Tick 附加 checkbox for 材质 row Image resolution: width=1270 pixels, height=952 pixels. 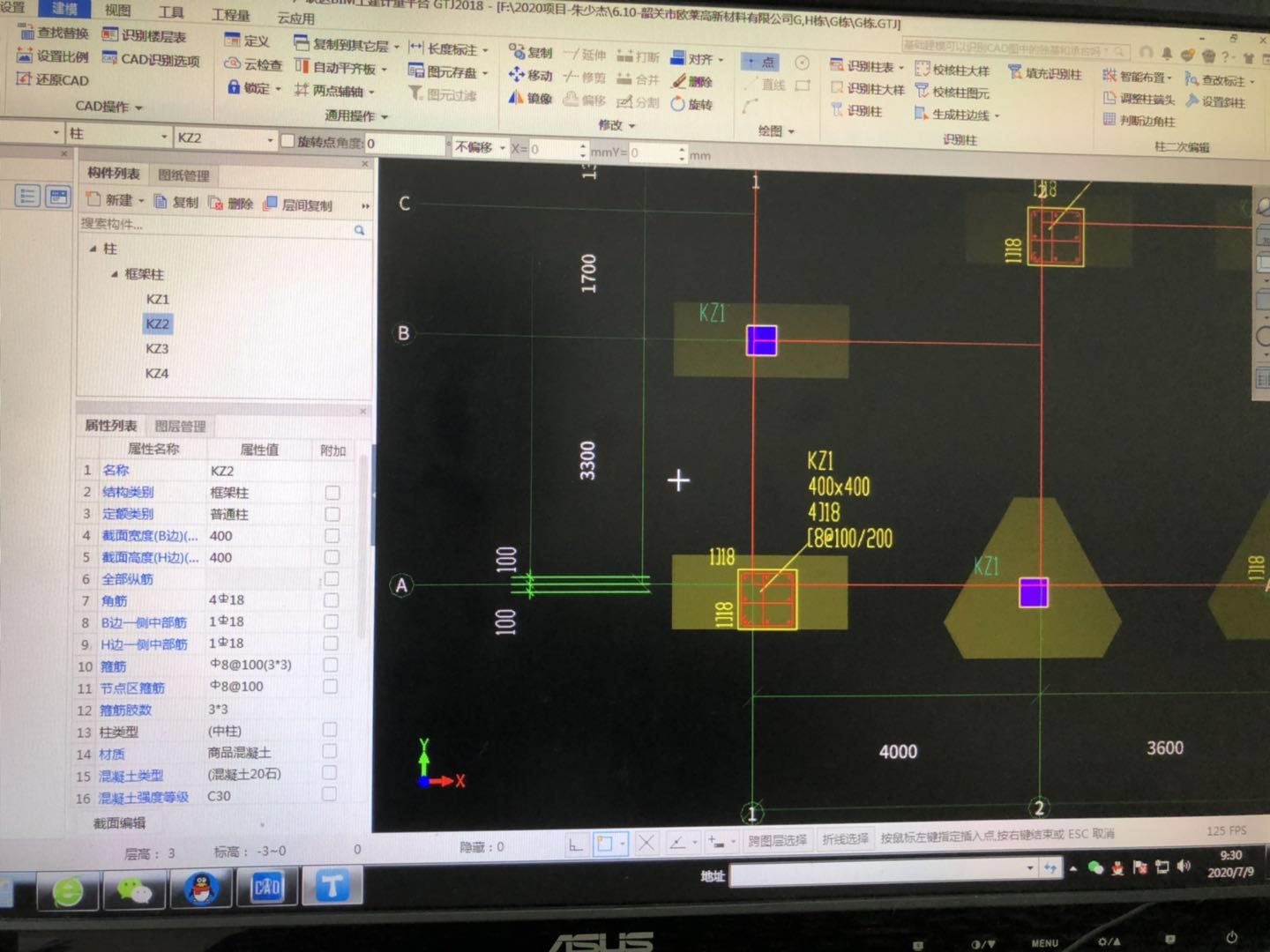(x=329, y=751)
